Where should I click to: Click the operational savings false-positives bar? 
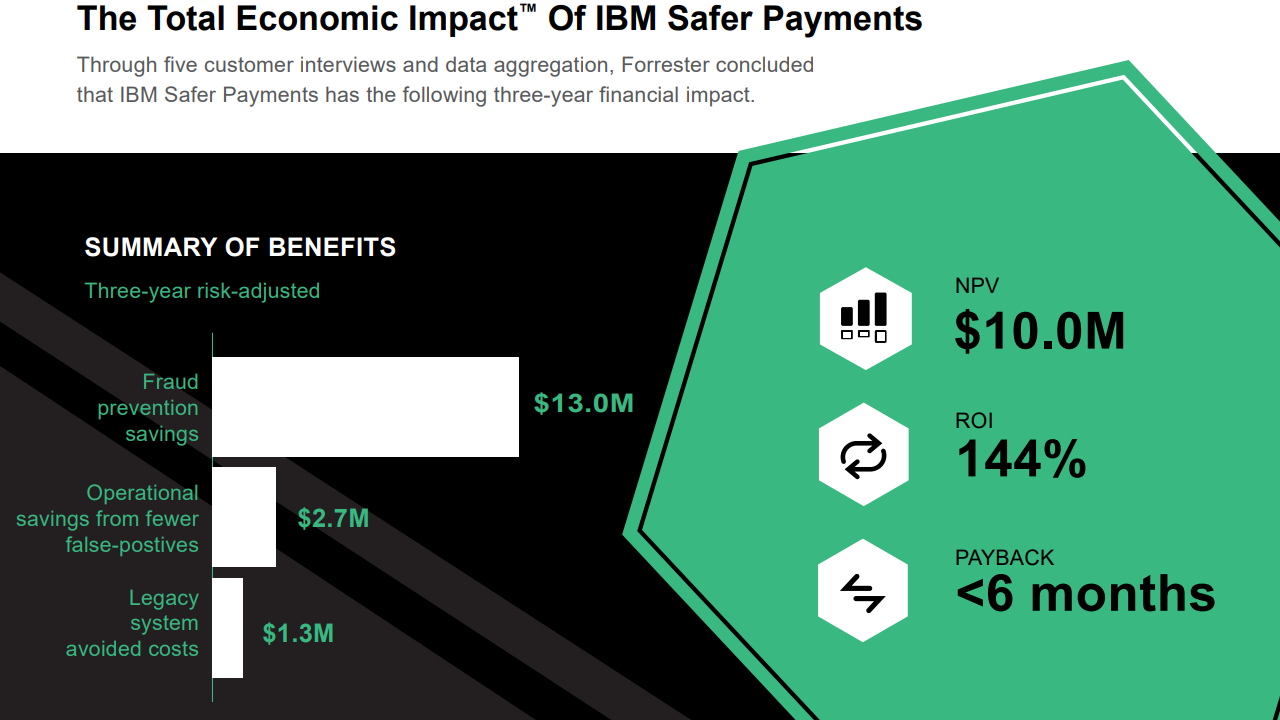(244, 517)
